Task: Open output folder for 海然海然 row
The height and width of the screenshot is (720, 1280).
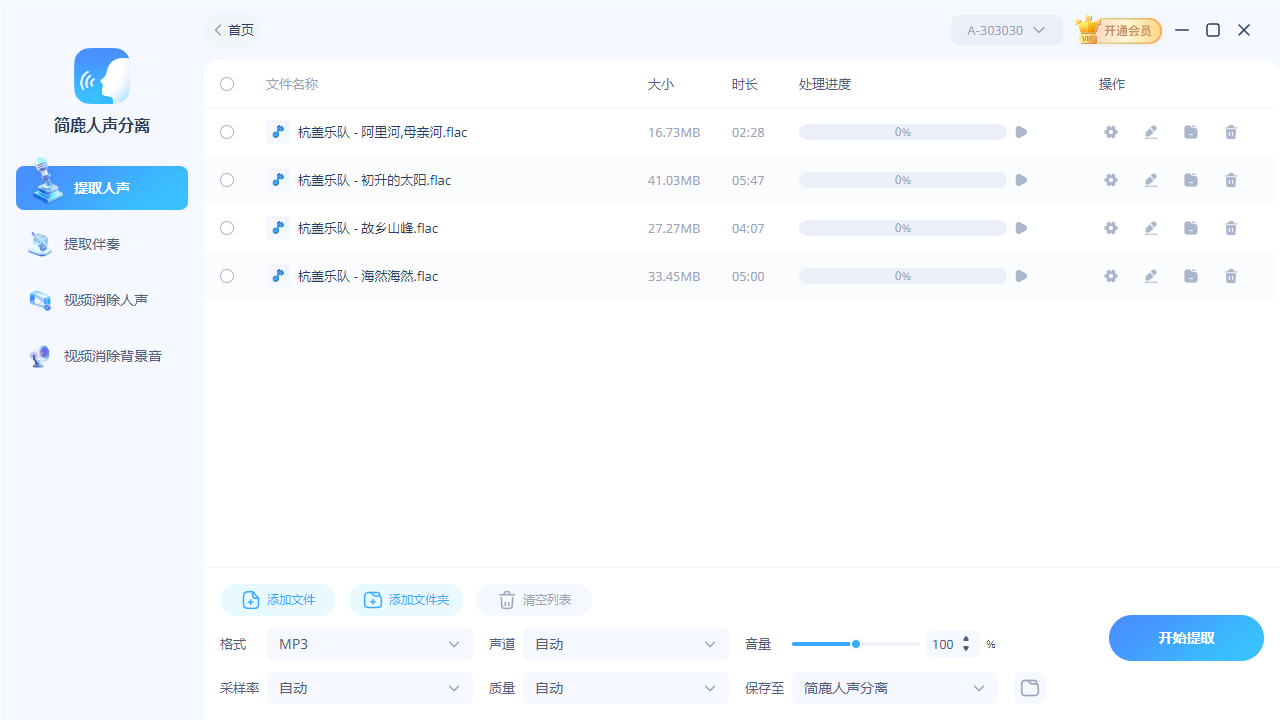Action: tap(1191, 276)
